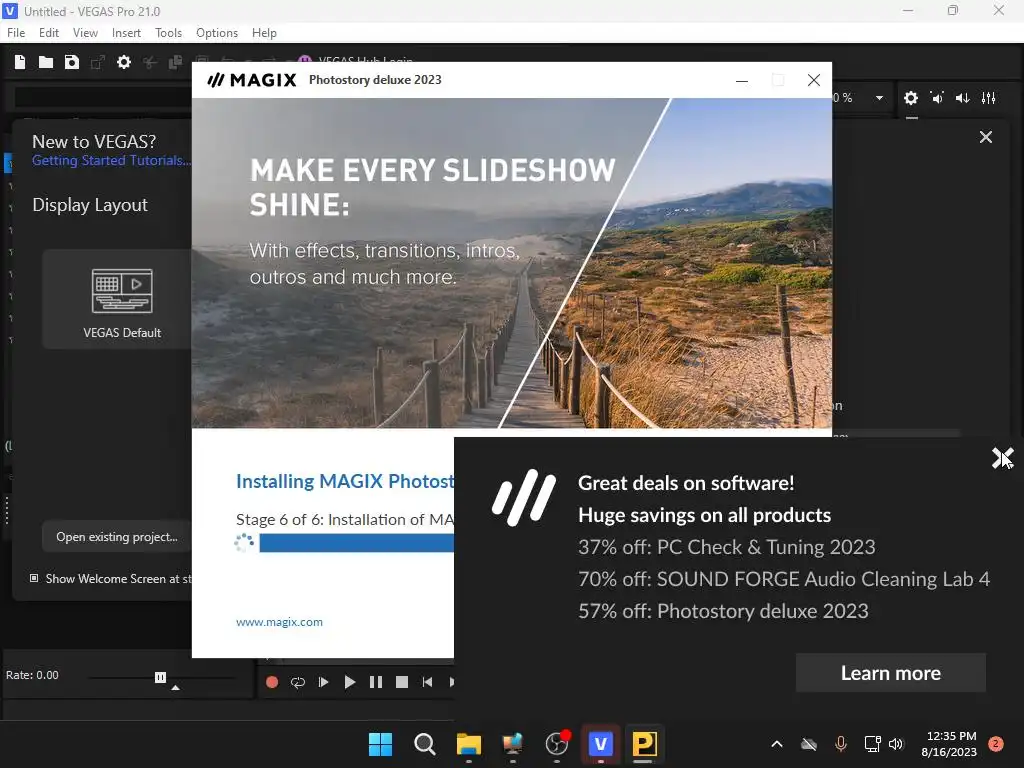The height and width of the screenshot is (768, 1024).
Task: Click the Open folder icon in VEGAS toolbar
Action: point(46,62)
